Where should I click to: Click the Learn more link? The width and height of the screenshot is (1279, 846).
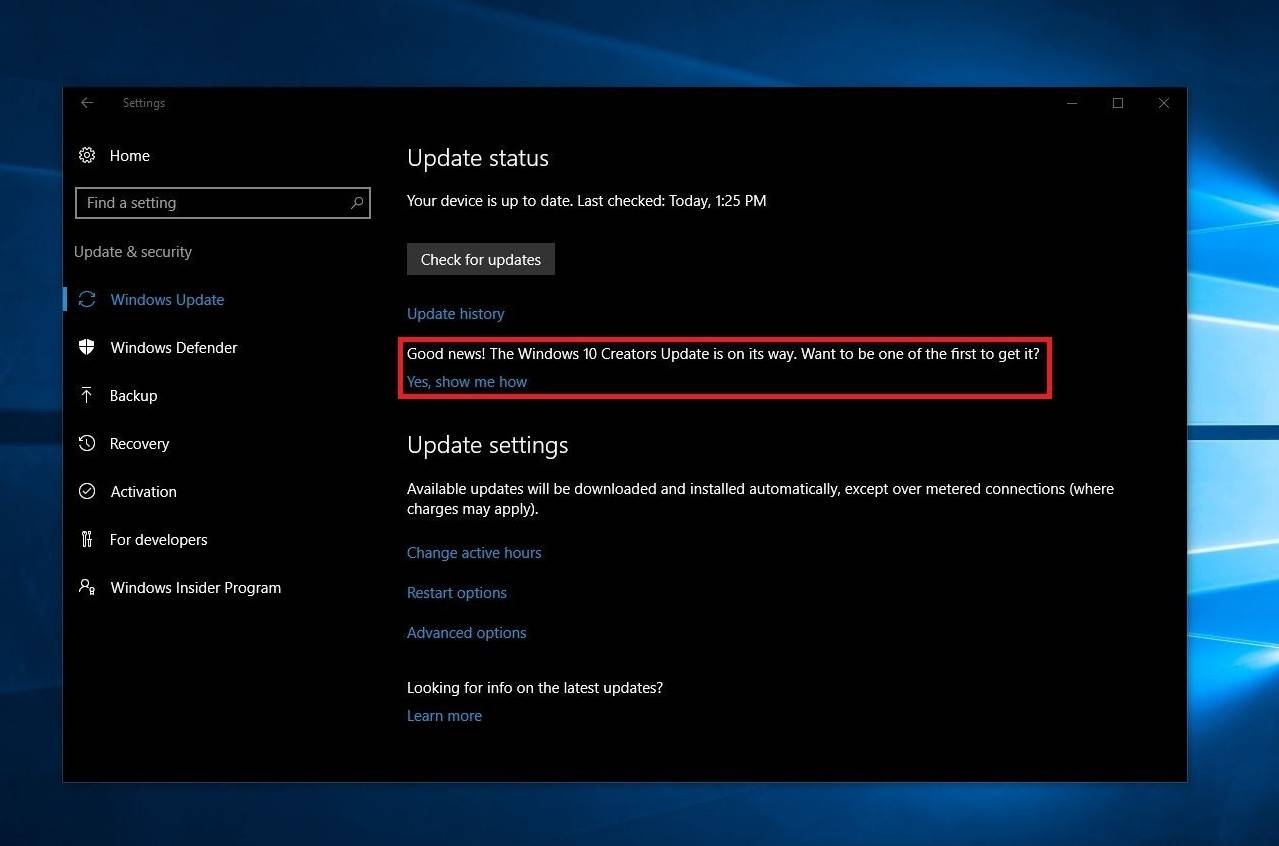point(444,716)
